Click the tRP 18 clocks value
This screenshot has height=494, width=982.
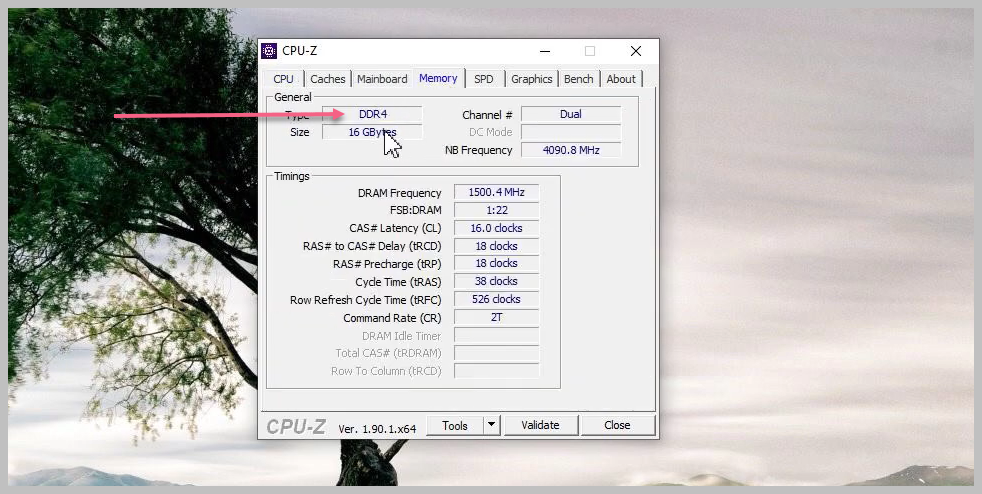point(497,264)
